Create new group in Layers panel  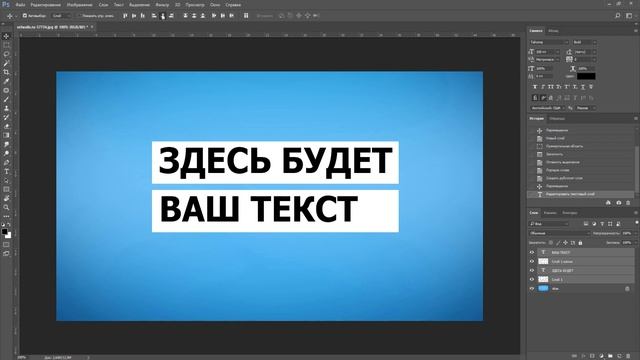[x=610, y=356]
